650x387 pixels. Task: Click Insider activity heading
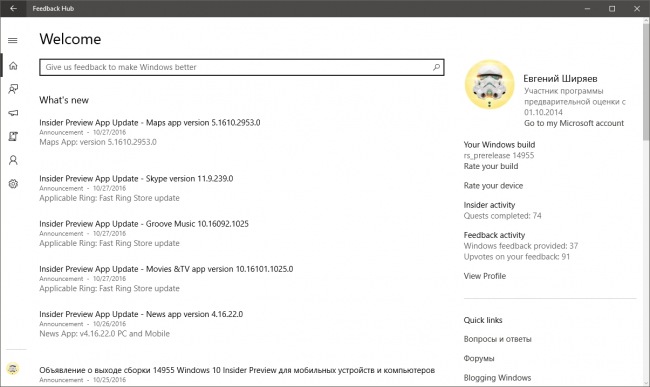pos(489,205)
